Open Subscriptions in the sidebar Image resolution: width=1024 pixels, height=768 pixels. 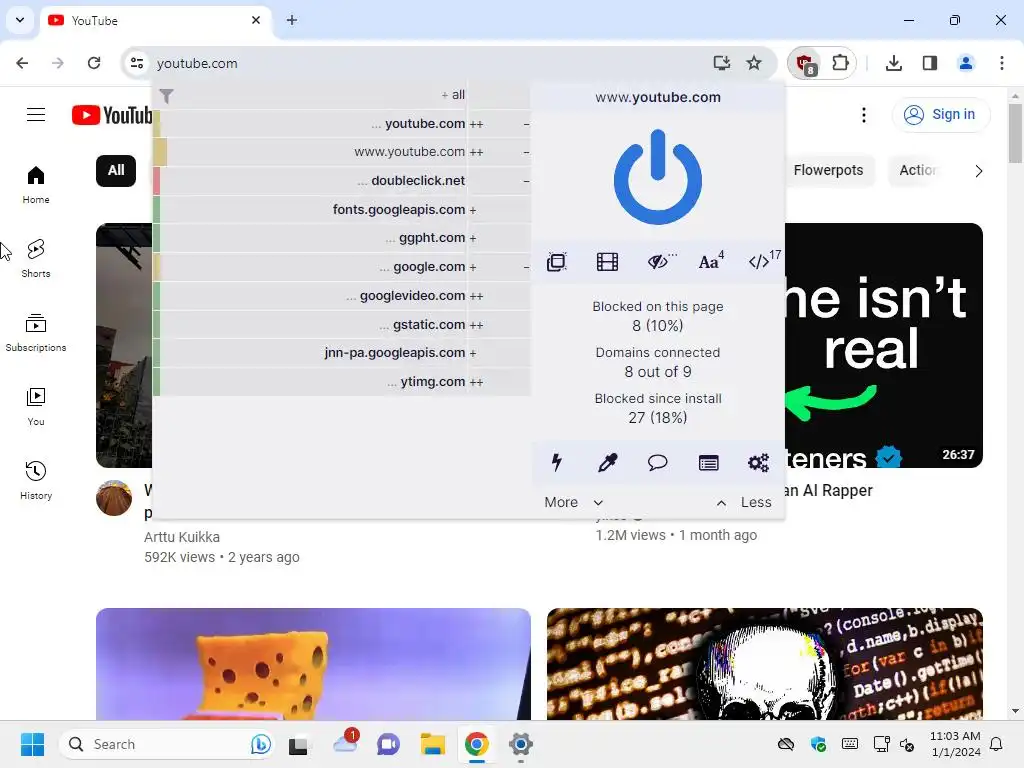click(36, 332)
